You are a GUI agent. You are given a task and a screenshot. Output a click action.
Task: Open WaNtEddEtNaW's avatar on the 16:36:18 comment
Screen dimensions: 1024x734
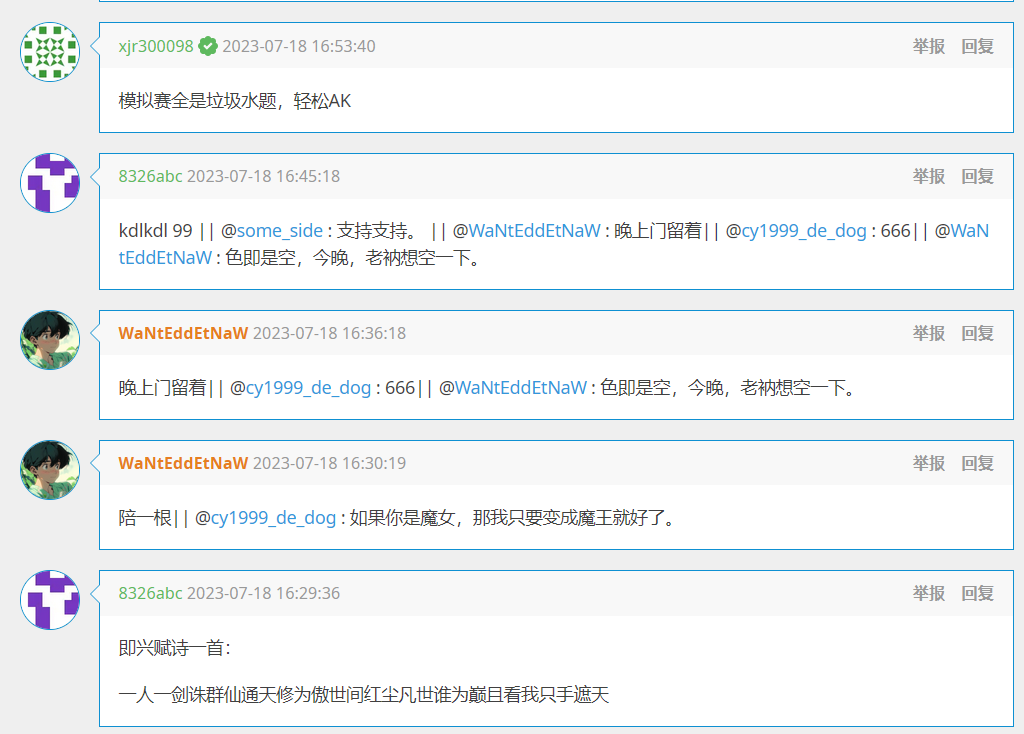tap(50, 340)
